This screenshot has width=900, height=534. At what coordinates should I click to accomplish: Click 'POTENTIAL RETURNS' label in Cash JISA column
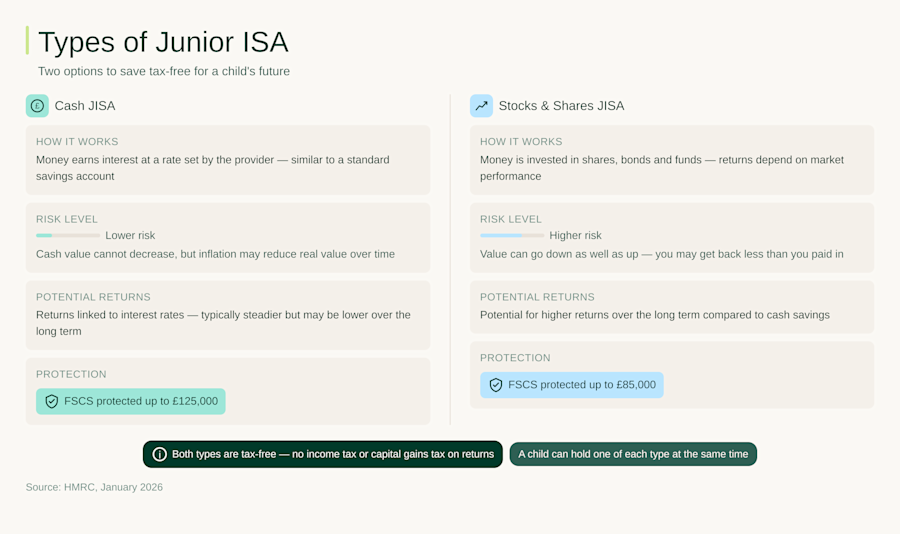point(93,297)
